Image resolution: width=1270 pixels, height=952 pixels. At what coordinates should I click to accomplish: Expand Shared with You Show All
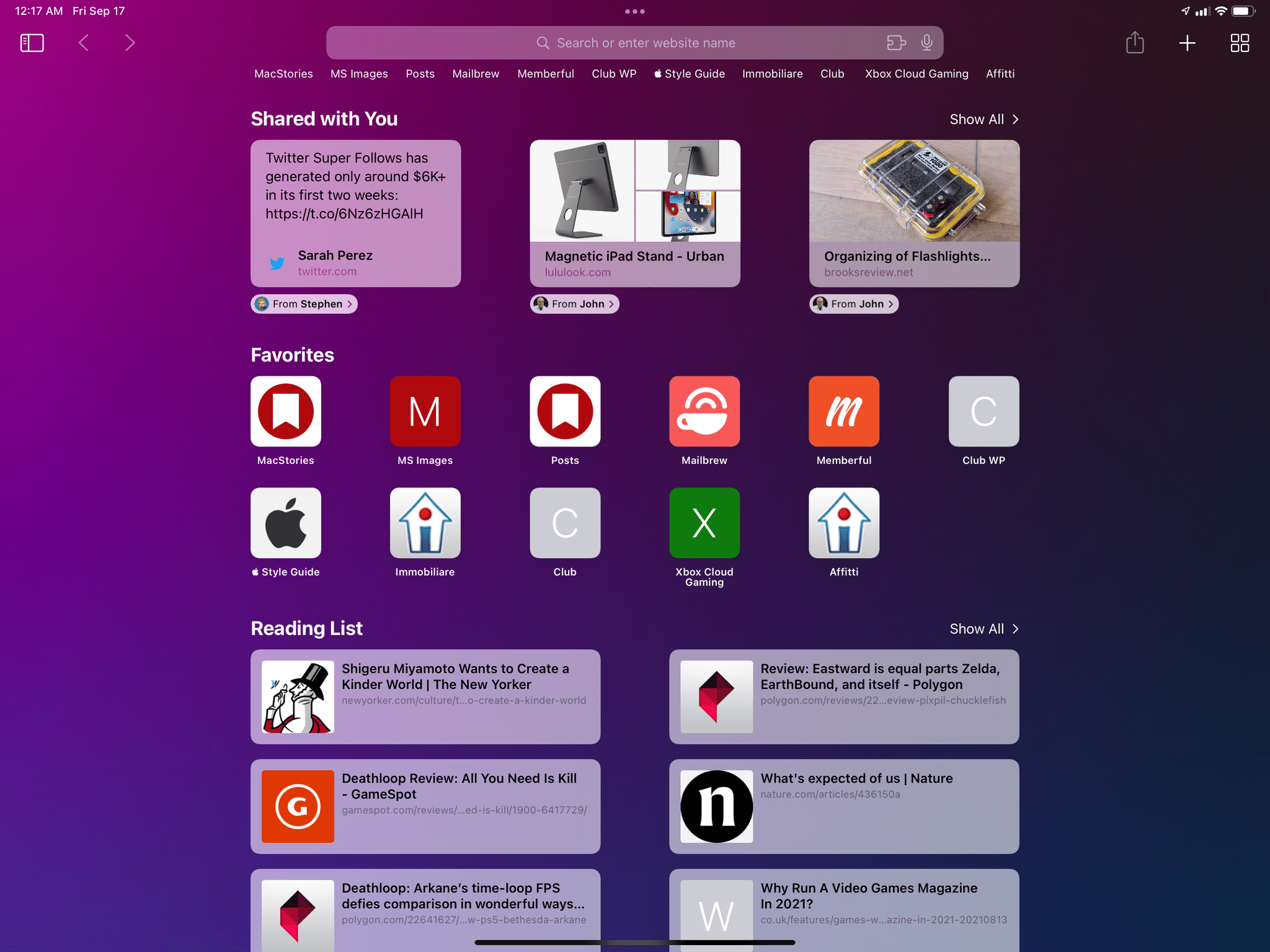[x=984, y=119]
